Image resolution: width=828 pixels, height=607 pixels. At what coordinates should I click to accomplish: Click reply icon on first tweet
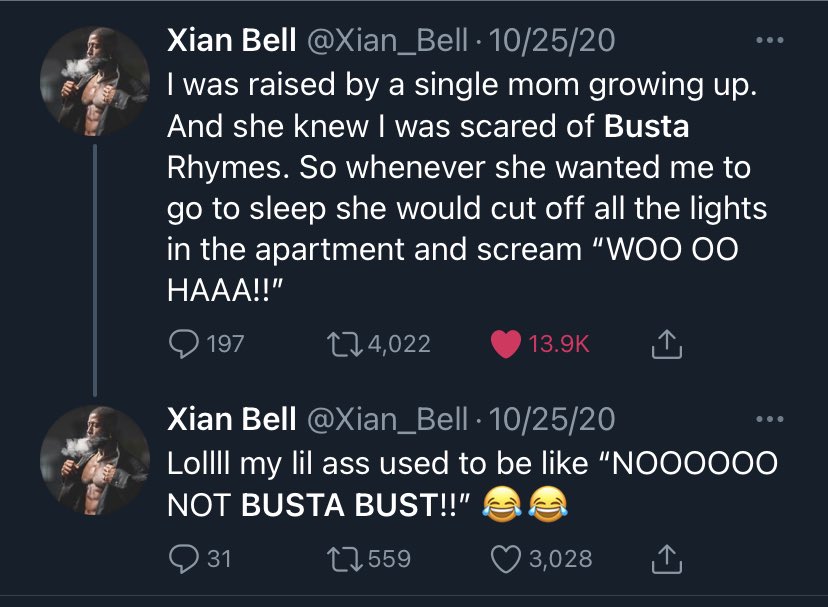pyautogui.click(x=184, y=344)
